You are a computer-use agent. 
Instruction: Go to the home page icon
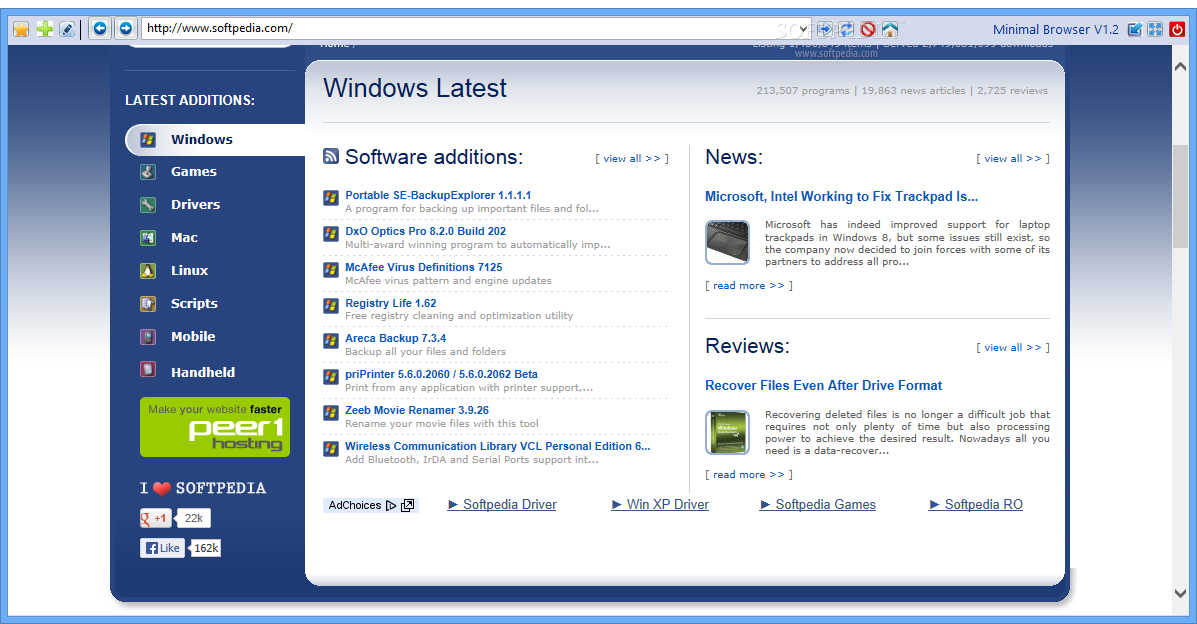tap(890, 29)
